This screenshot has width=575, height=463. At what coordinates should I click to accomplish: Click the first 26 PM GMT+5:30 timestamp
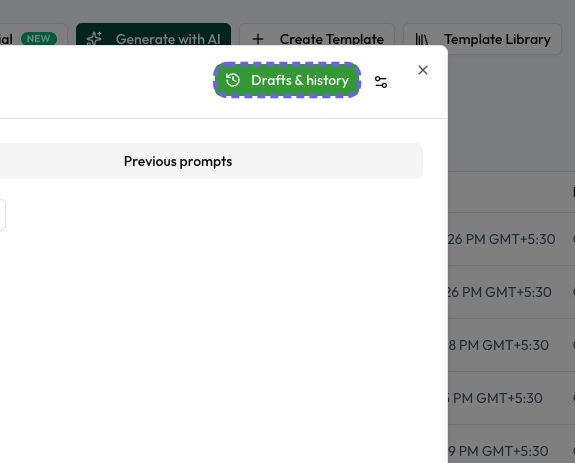(x=502, y=239)
